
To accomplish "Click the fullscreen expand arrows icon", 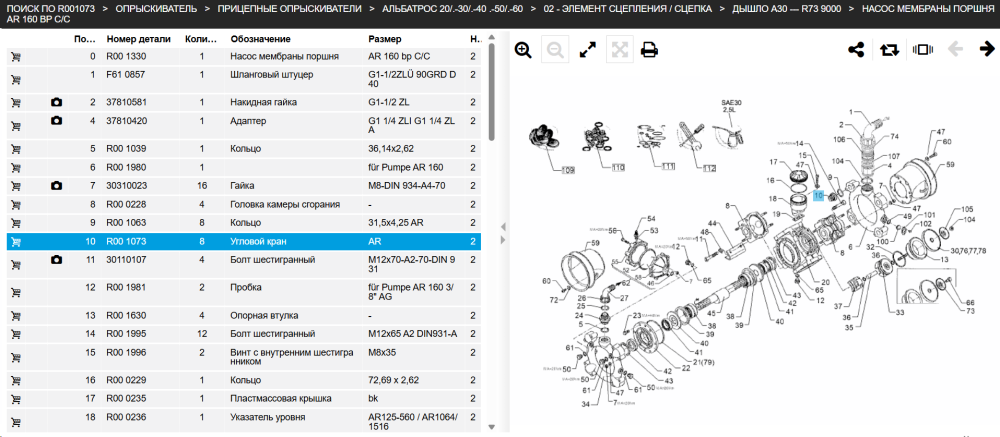I will pyautogui.click(x=587, y=50).
